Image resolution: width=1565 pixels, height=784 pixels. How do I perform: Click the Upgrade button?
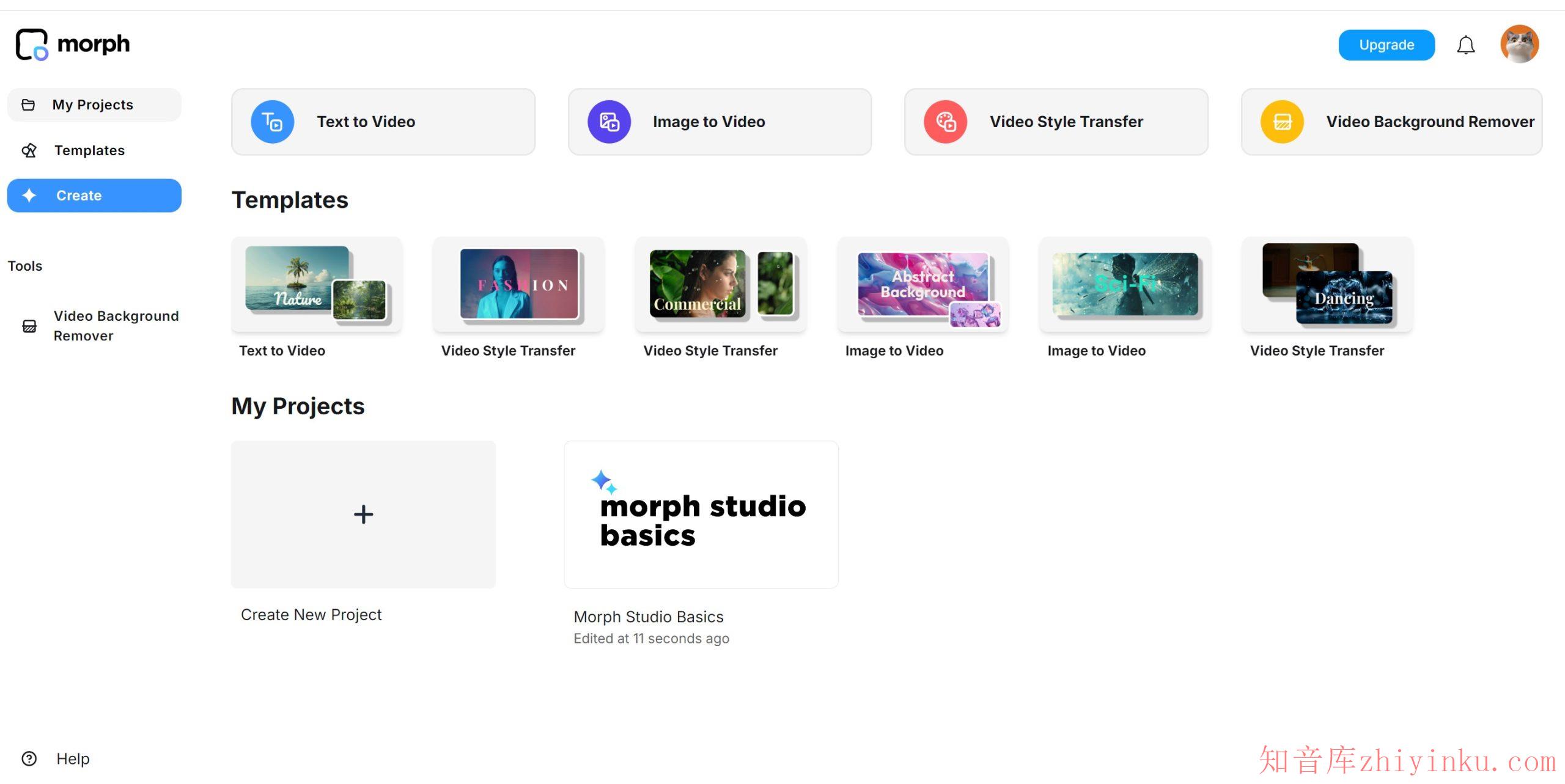[1386, 44]
